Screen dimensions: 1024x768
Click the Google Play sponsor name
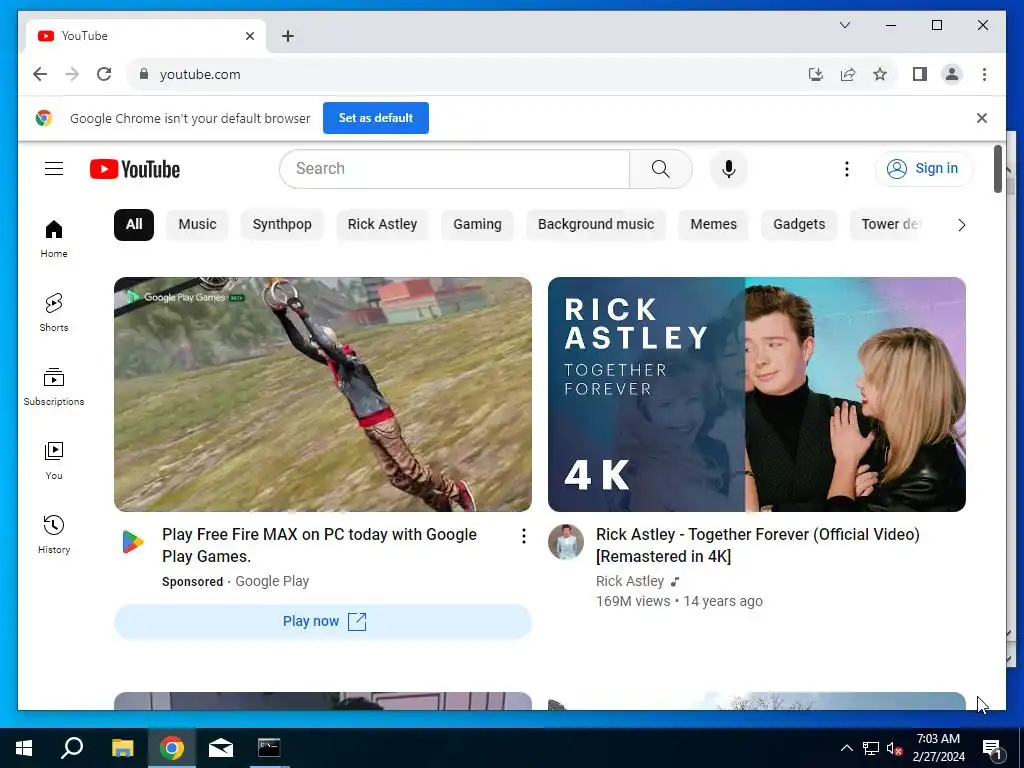(272, 581)
